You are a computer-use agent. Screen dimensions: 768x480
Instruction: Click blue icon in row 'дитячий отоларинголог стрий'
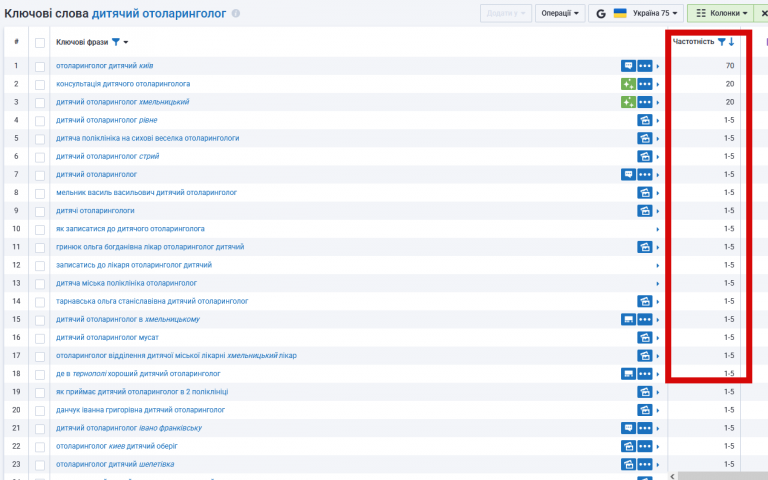point(645,156)
